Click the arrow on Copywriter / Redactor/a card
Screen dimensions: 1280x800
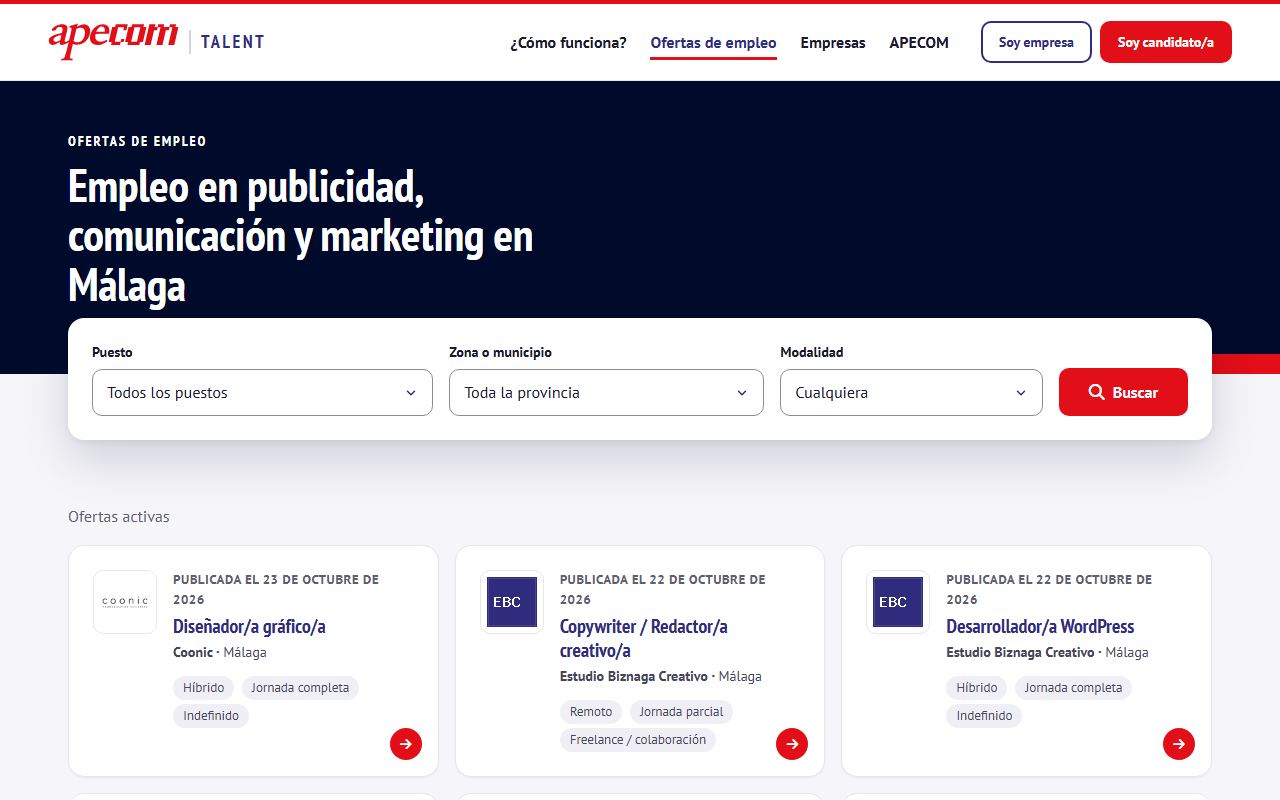[792, 744]
